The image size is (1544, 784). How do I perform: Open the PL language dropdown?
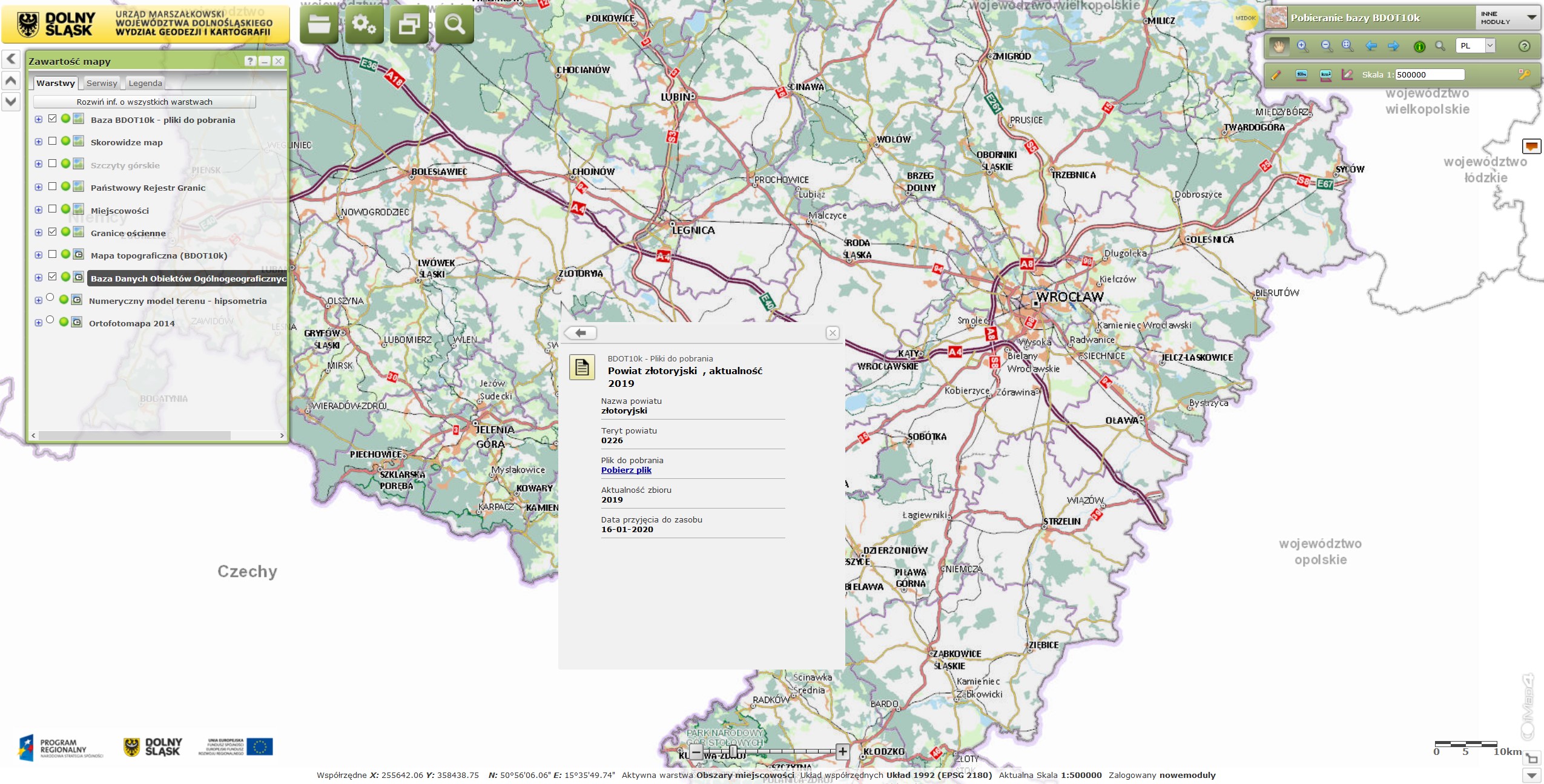click(x=1490, y=45)
